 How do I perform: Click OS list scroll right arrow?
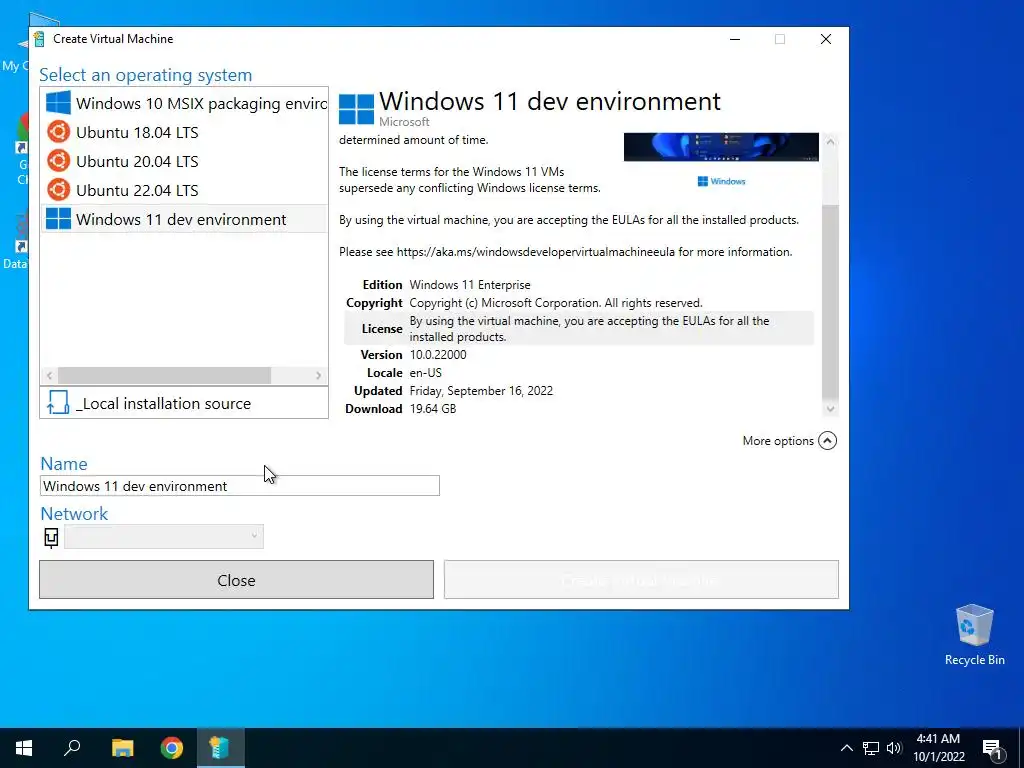point(319,376)
